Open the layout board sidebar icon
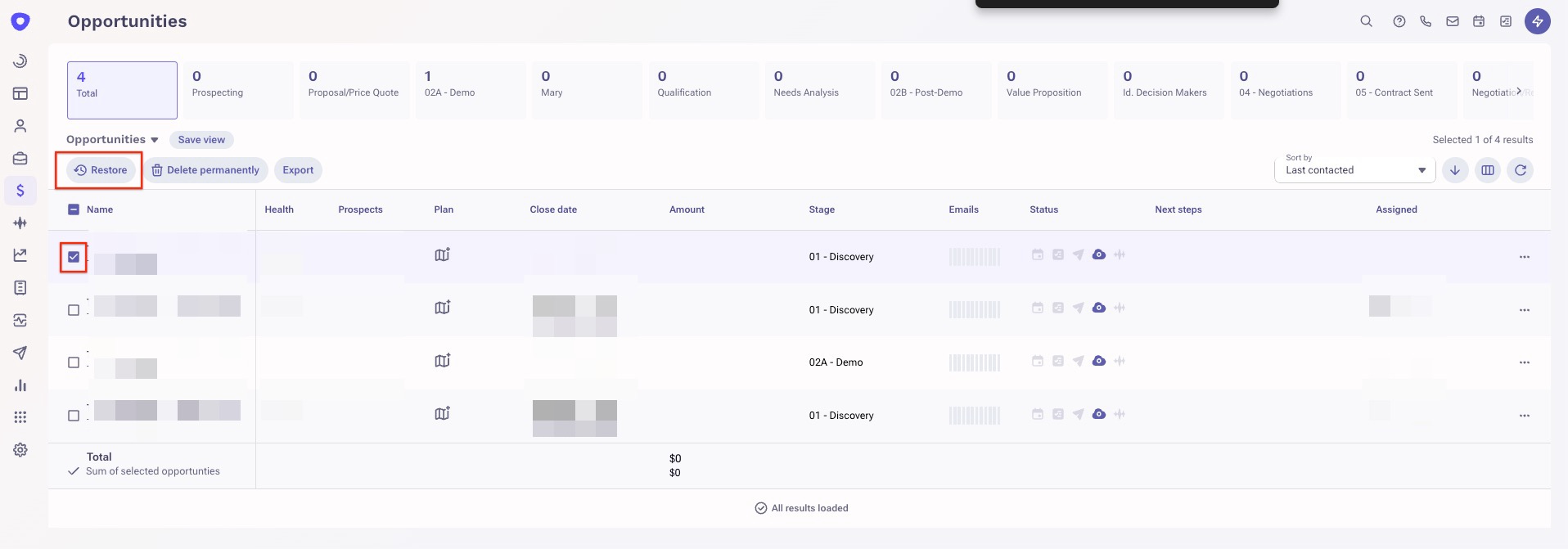This screenshot has width=1568, height=549. (20, 93)
